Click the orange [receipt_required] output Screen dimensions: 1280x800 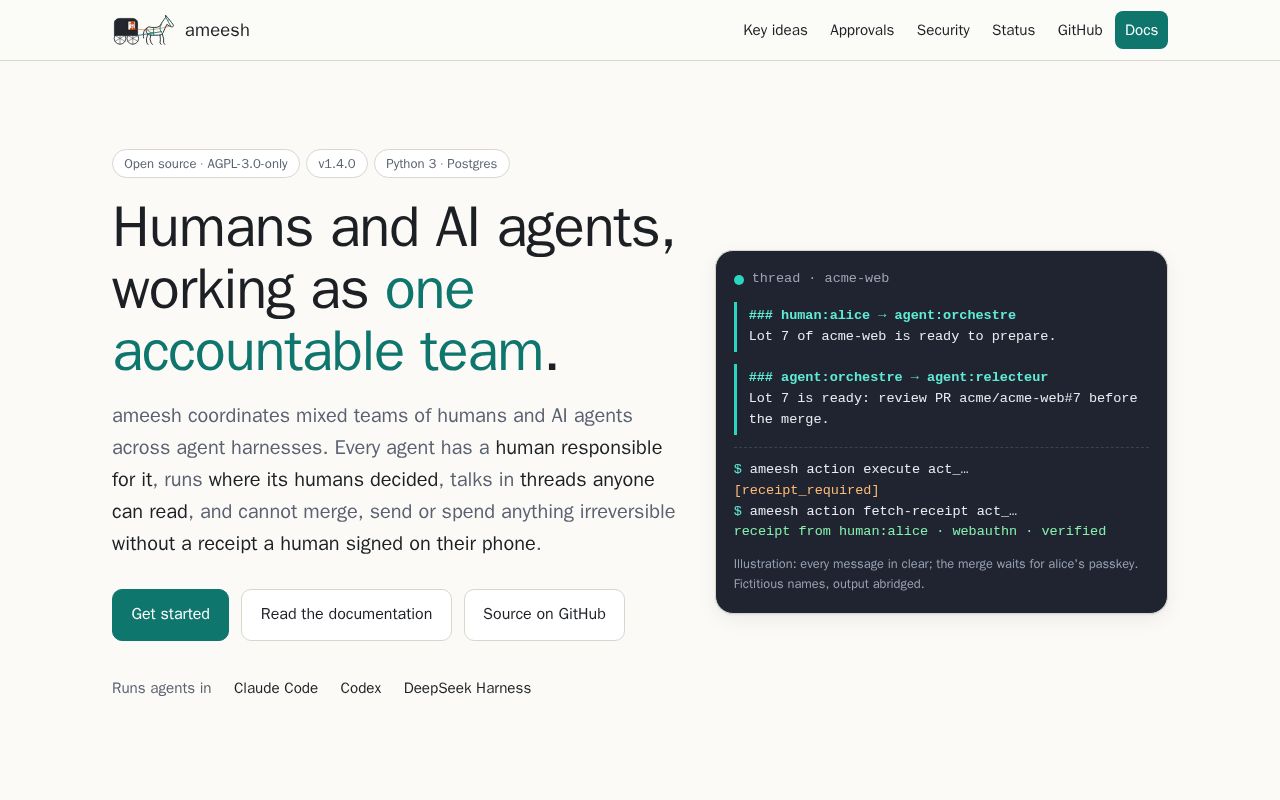click(x=806, y=490)
